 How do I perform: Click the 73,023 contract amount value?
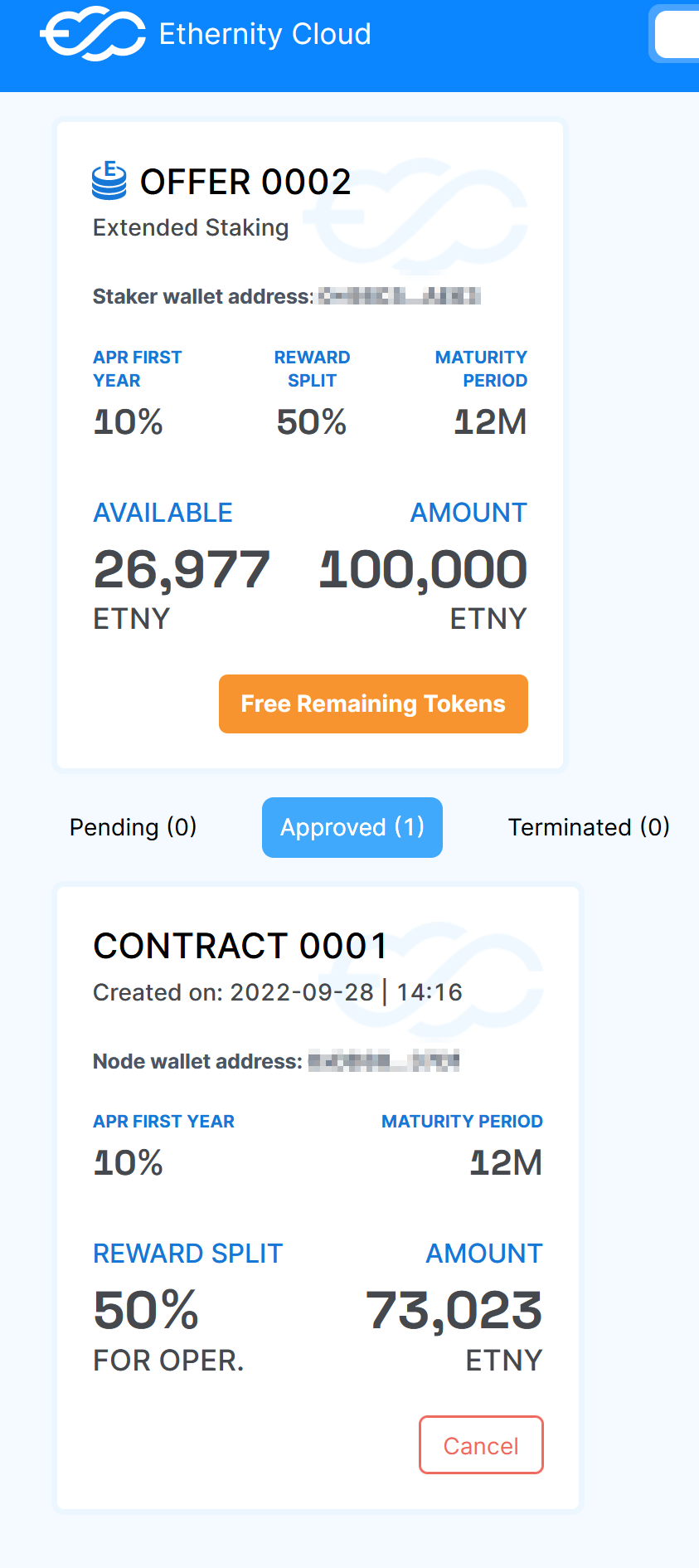point(454,1311)
